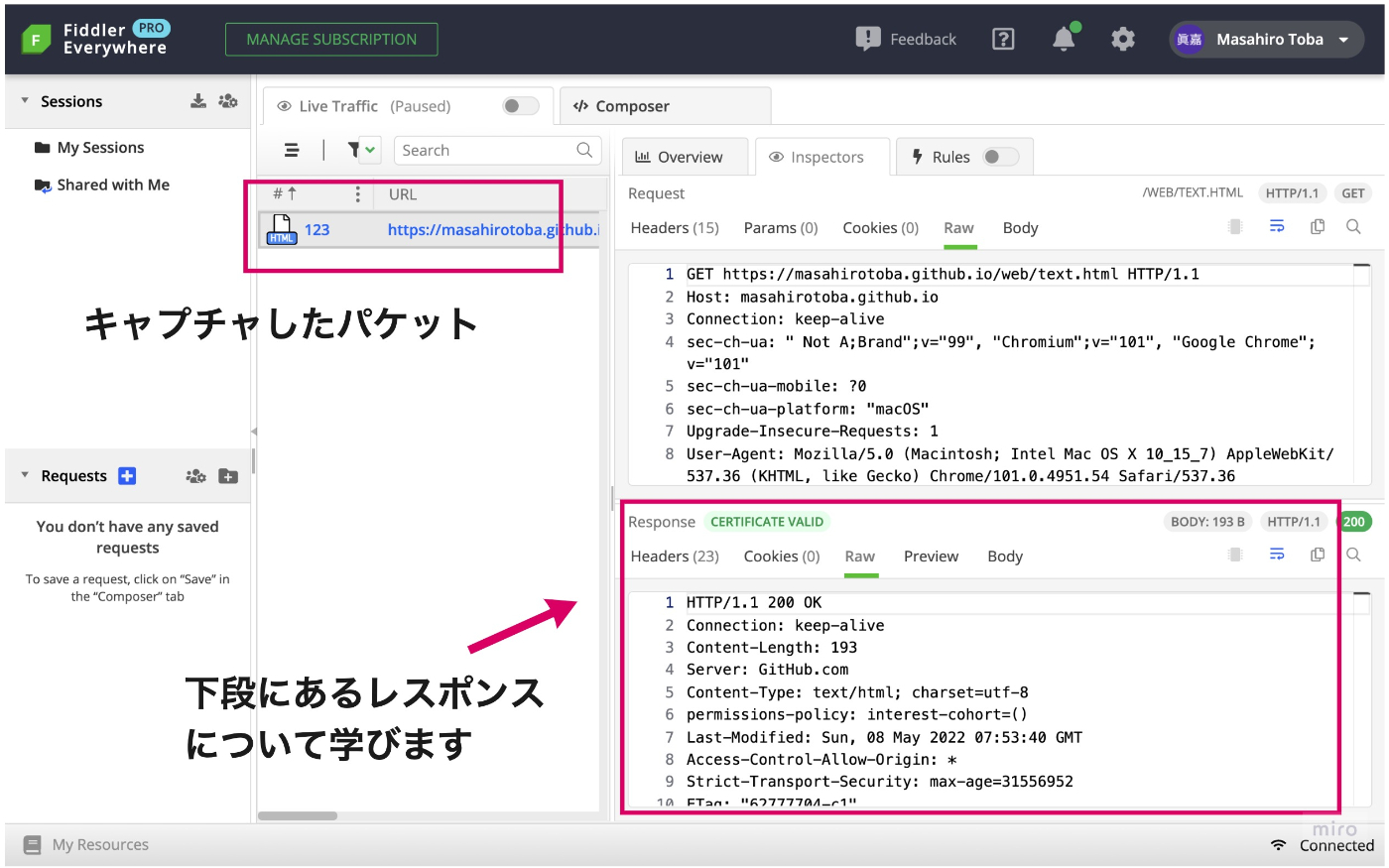The width and height of the screenshot is (1389, 868).
Task: Open the Masahiro Toba account dropdown arrow
Action: click(x=1343, y=40)
